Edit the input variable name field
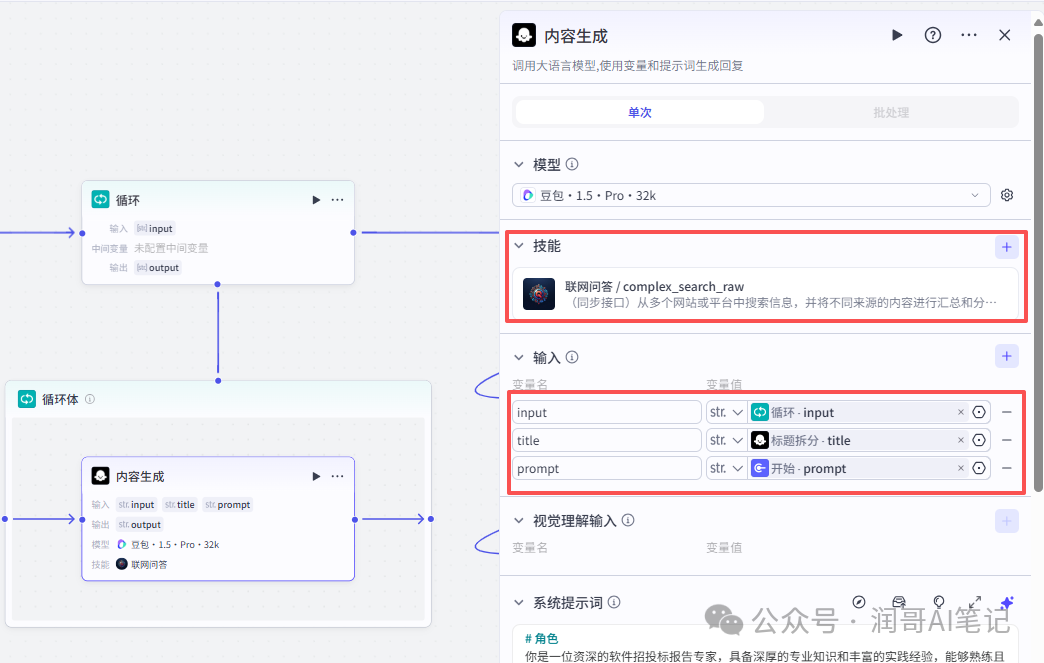 tap(607, 412)
